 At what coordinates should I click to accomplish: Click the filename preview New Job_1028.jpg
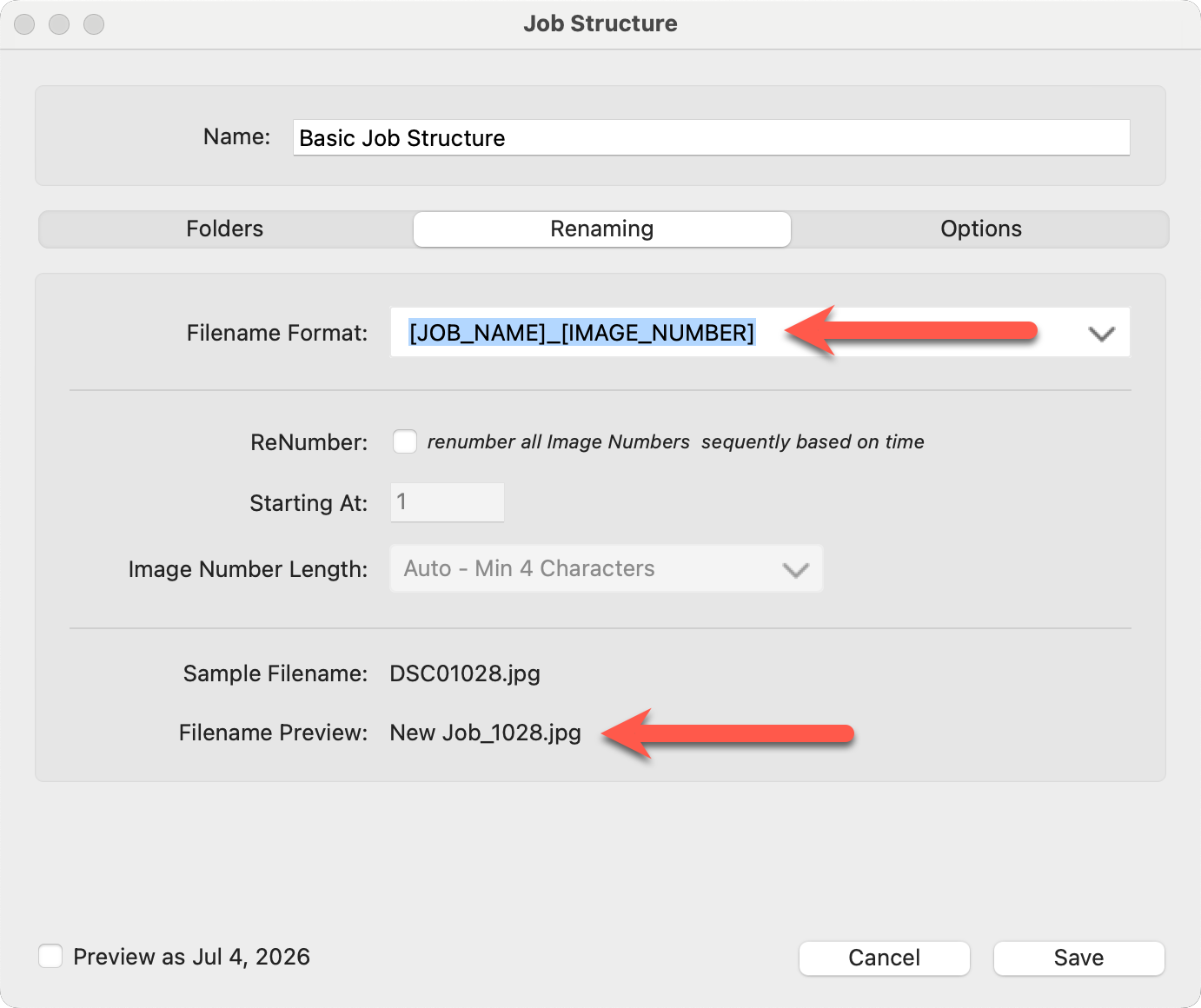(x=485, y=733)
